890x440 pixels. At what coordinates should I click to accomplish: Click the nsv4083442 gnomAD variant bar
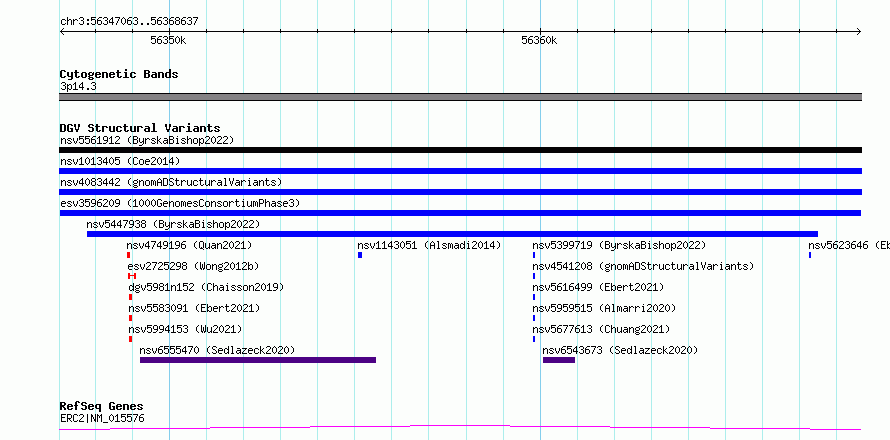(460, 192)
